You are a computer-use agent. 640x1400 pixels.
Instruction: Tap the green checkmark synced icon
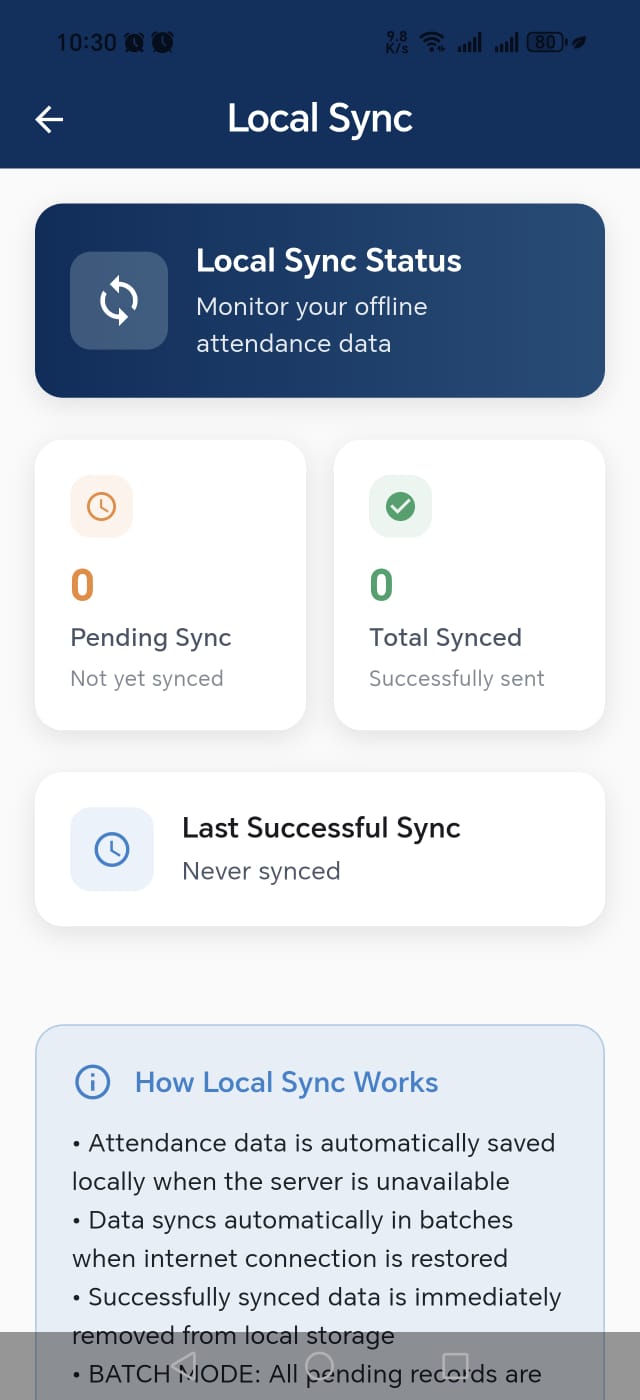tap(400, 507)
